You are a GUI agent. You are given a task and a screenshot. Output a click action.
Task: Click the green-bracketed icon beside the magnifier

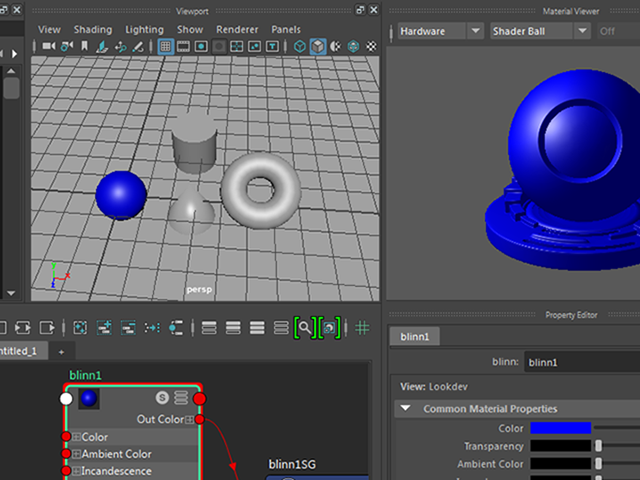tap(329, 327)
